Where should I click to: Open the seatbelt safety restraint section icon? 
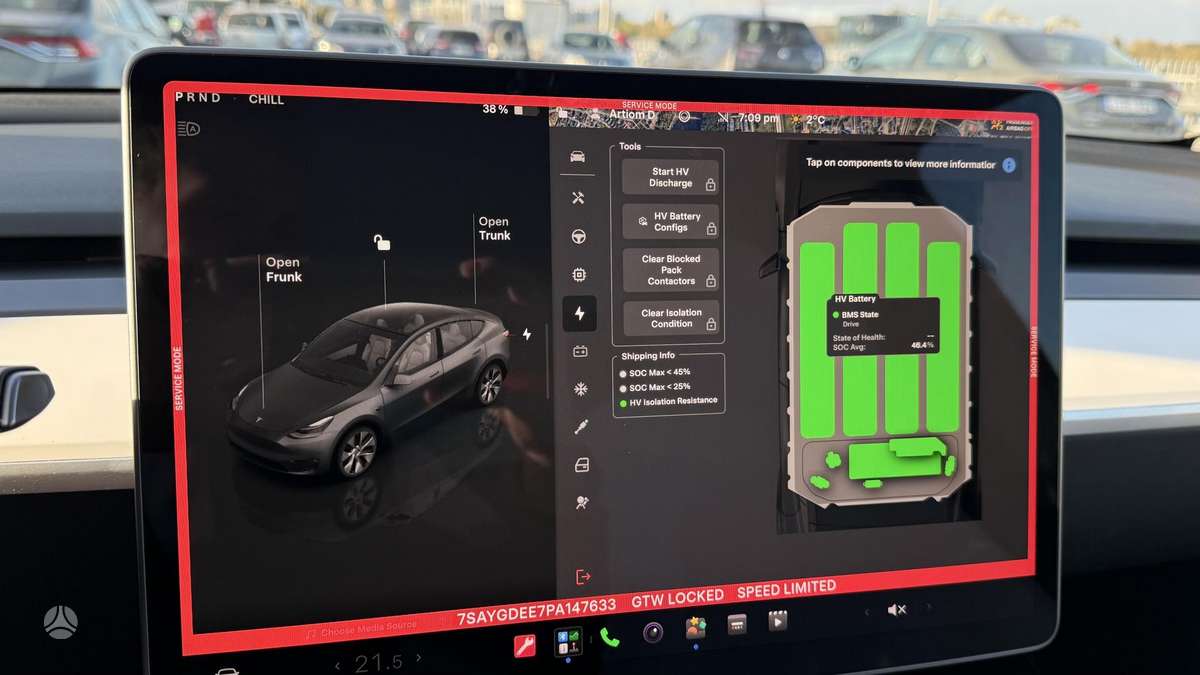[x=581, y=427]
